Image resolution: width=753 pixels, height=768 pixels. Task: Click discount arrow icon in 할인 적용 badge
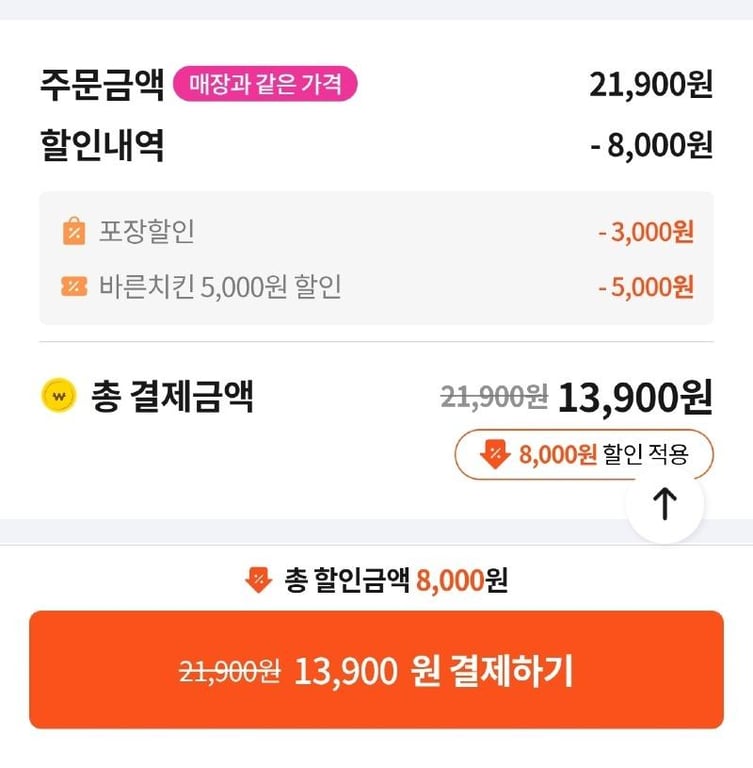pyautogui.click(x=495, y=455)
